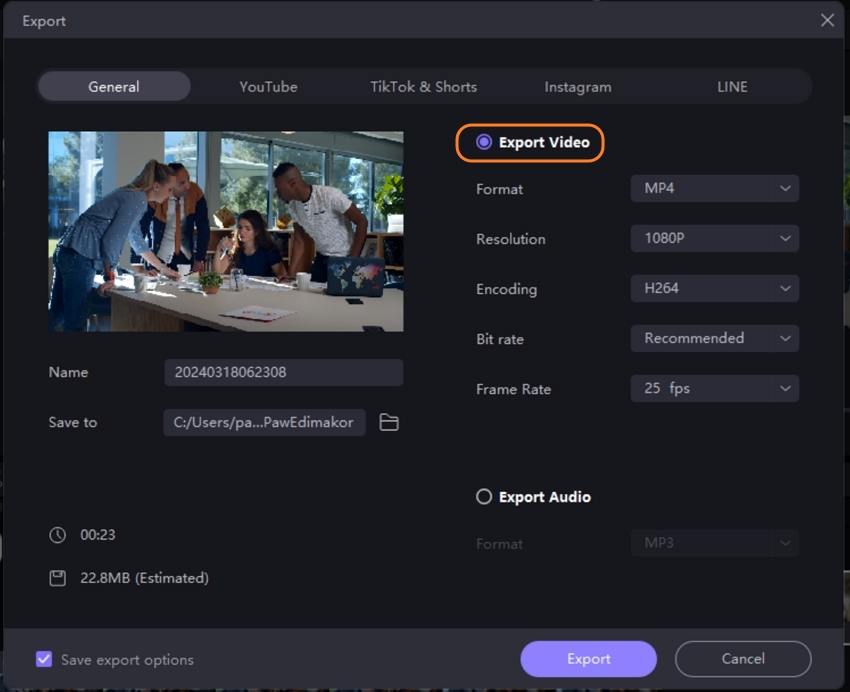Viewport: 850px width, 692px height.
Task: Select the General tab
Action: pyautogui.click(x=113, y=87)
